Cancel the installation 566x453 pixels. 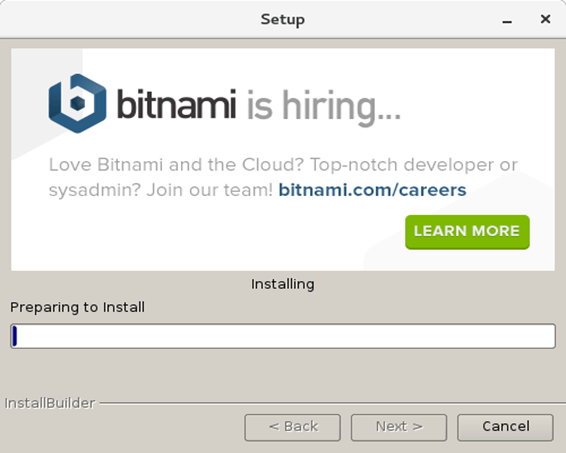coord(505,427)
